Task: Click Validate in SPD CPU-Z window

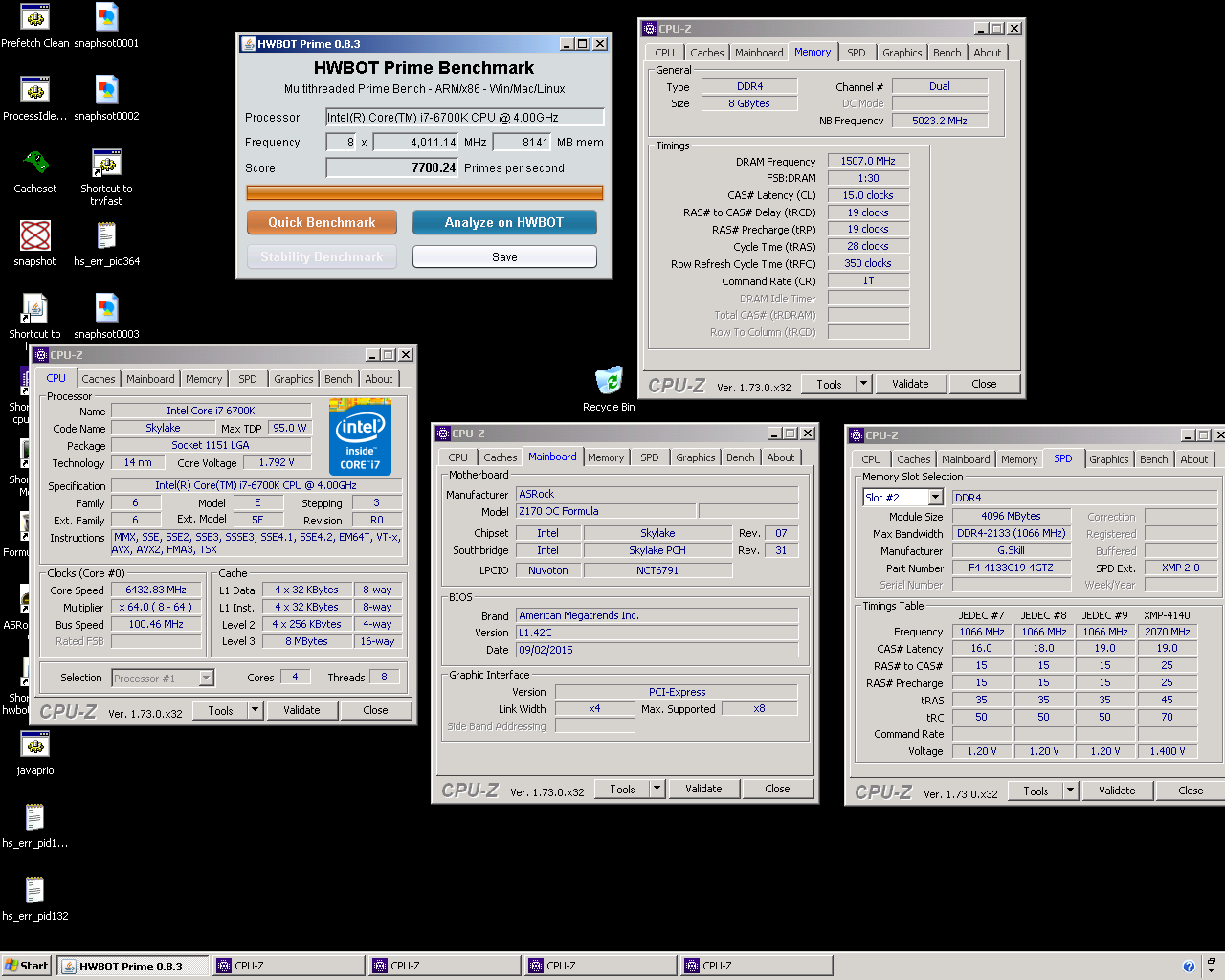Action: click(x=1117, y=791)
